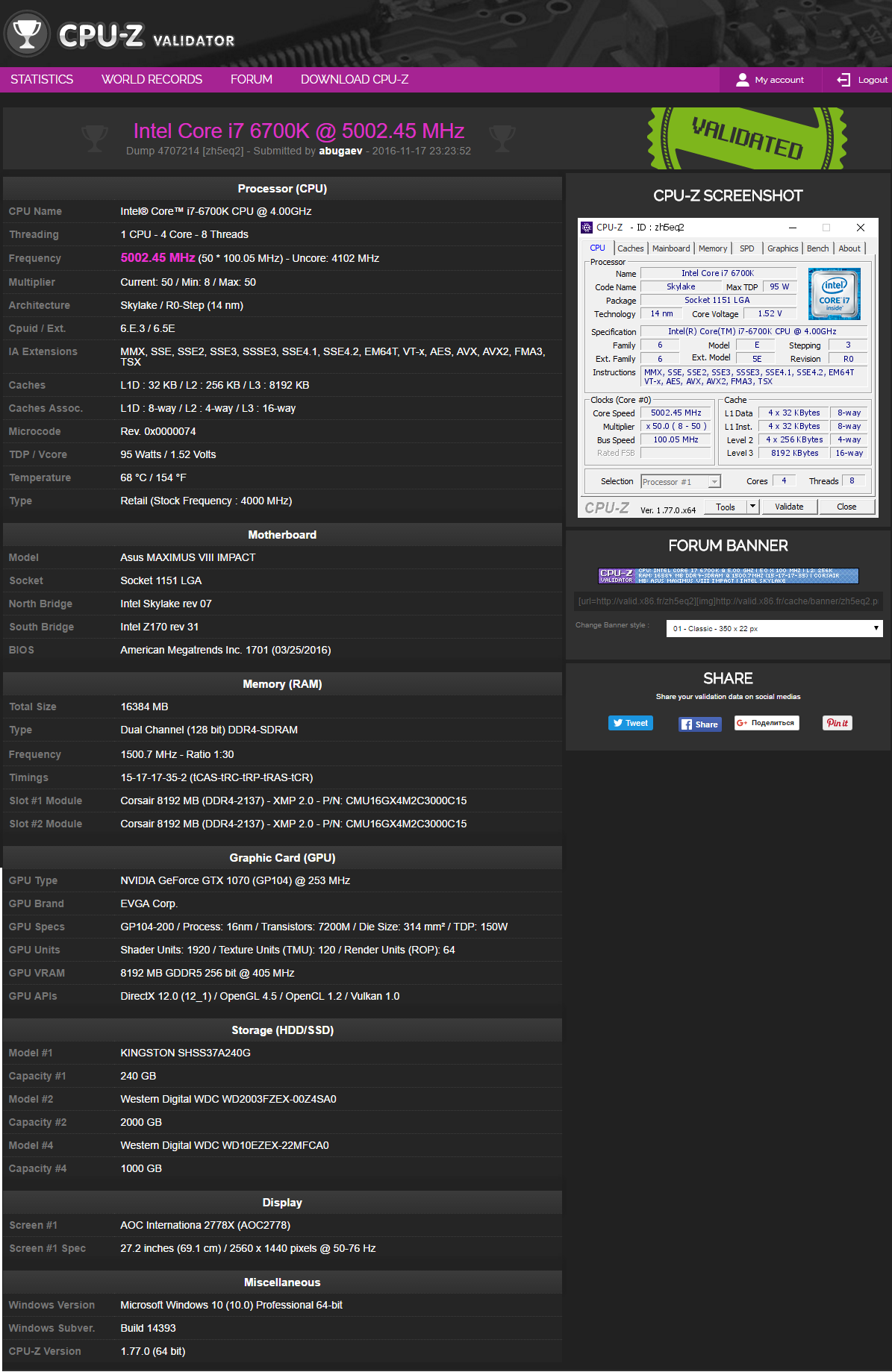Click the Tools button in CPU-Z window
This screenshot has height=1372, width=892.
coord(726,507)
